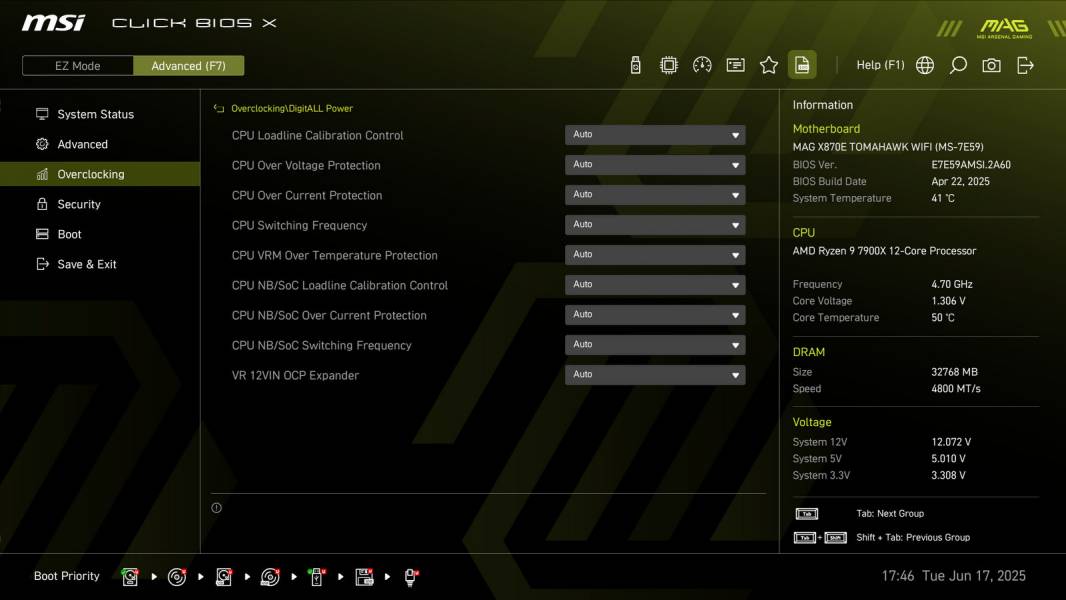This screenshot has width=1066, height=600.
Task: Open Security section in sidebar
Action: coord(100,204)
